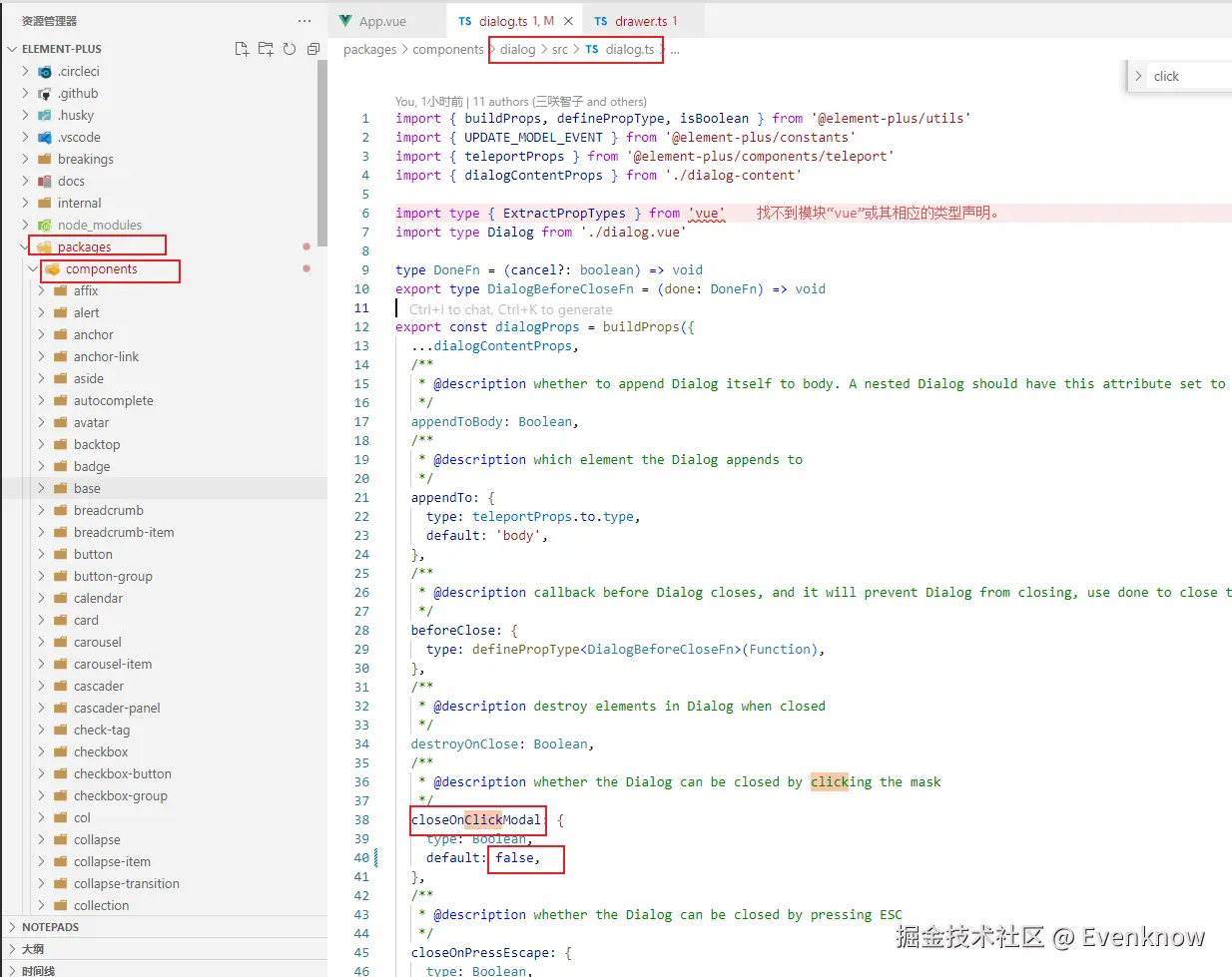
Task: Open the collapse-item folder
Action: click(164, 861)
